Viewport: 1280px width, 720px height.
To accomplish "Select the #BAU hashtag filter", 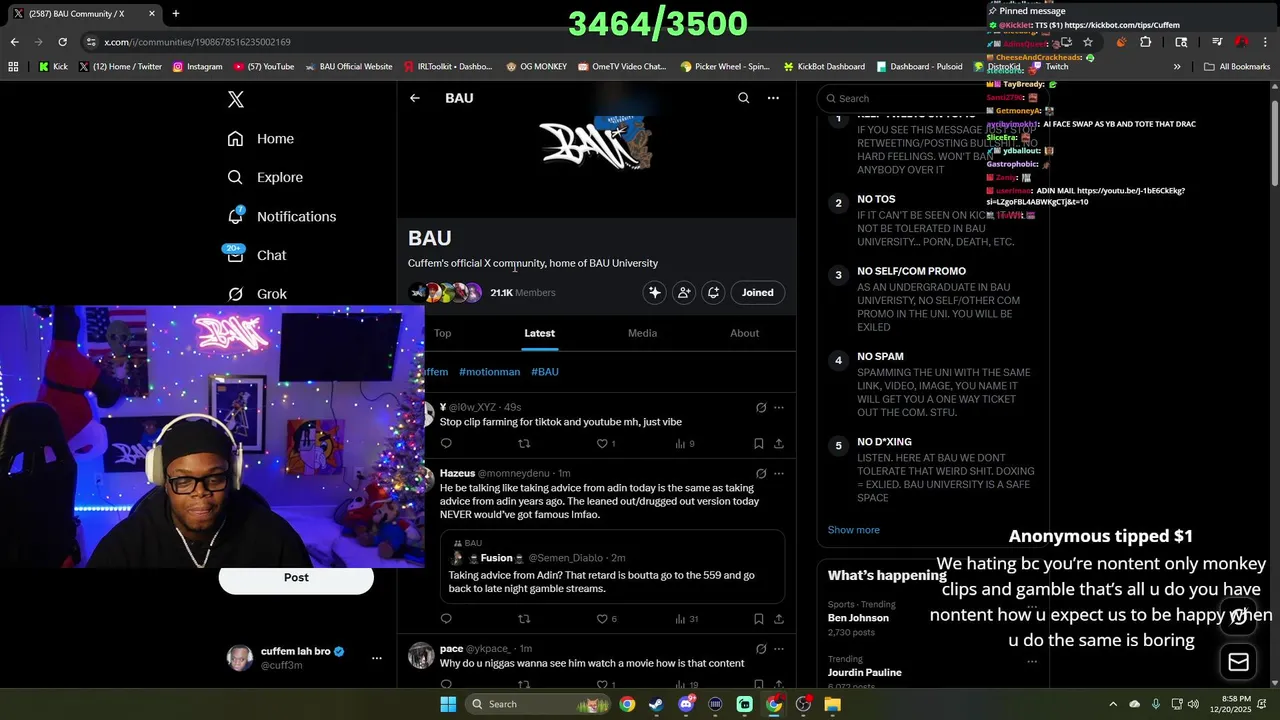I will (x=545, y=372).
